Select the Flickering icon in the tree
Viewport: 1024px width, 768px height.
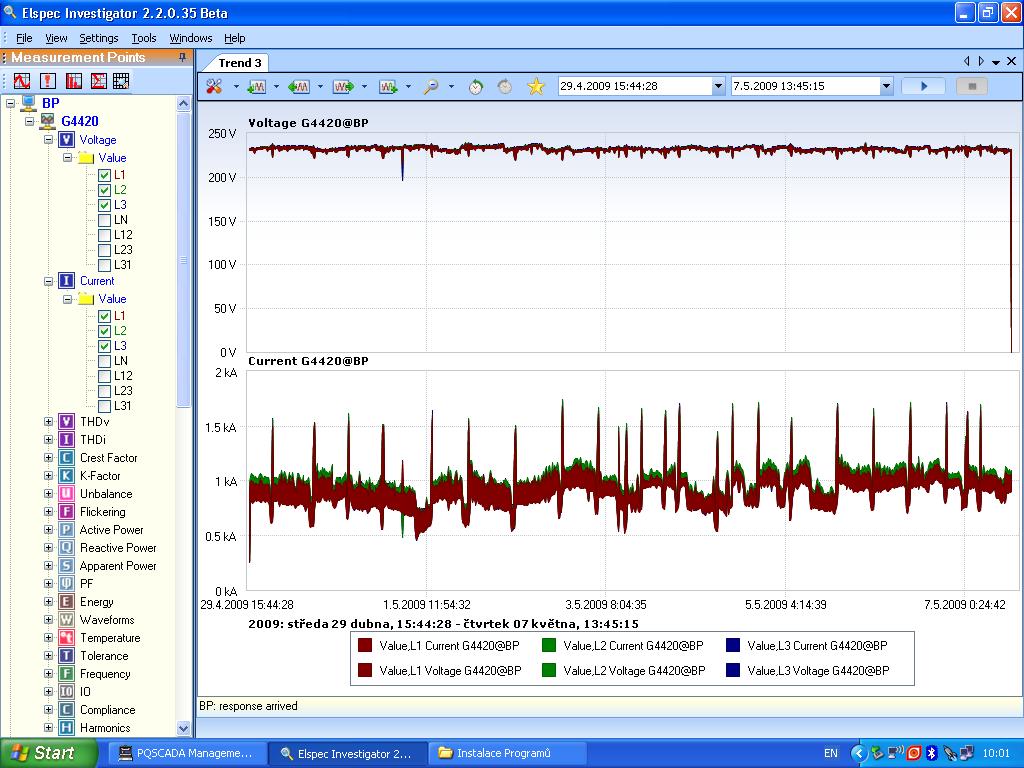(67, 511)
